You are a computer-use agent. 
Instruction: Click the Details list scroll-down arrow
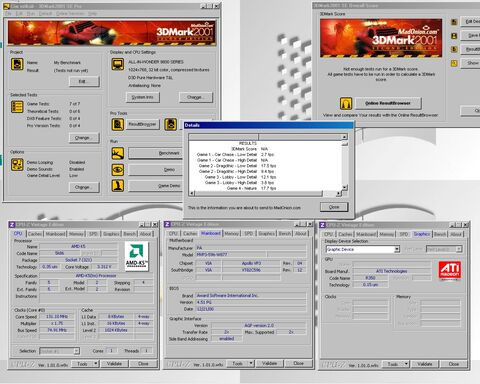[345, 187]
